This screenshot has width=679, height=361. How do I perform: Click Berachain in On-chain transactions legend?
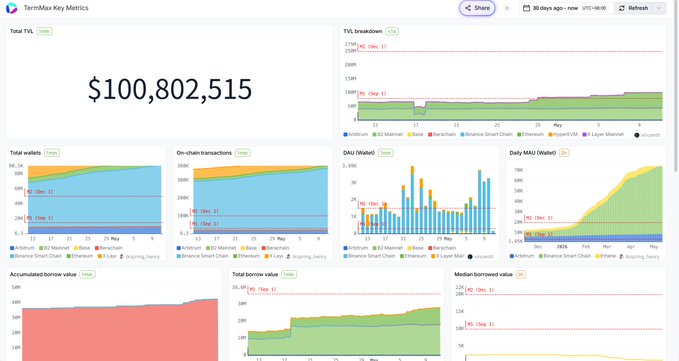(275, 248)
